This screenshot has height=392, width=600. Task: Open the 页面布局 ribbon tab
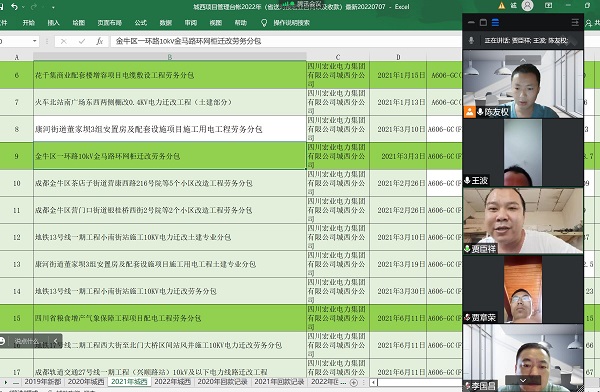109,23
